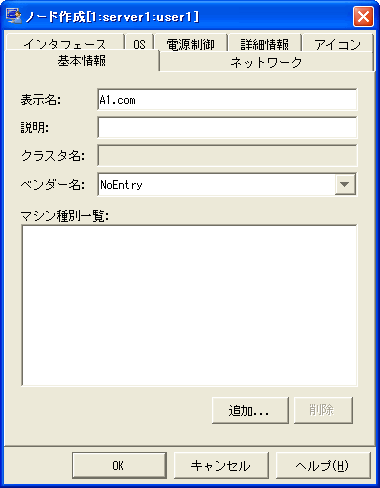Click the 追加... button

coord(250,410)
